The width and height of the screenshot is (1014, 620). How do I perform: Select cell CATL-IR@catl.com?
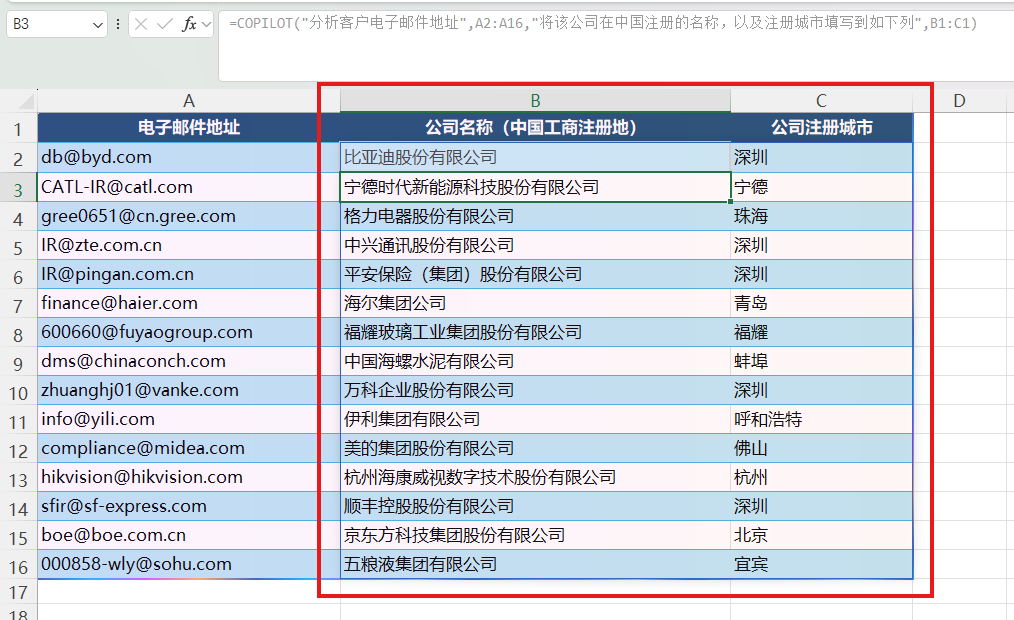[189, 187]
